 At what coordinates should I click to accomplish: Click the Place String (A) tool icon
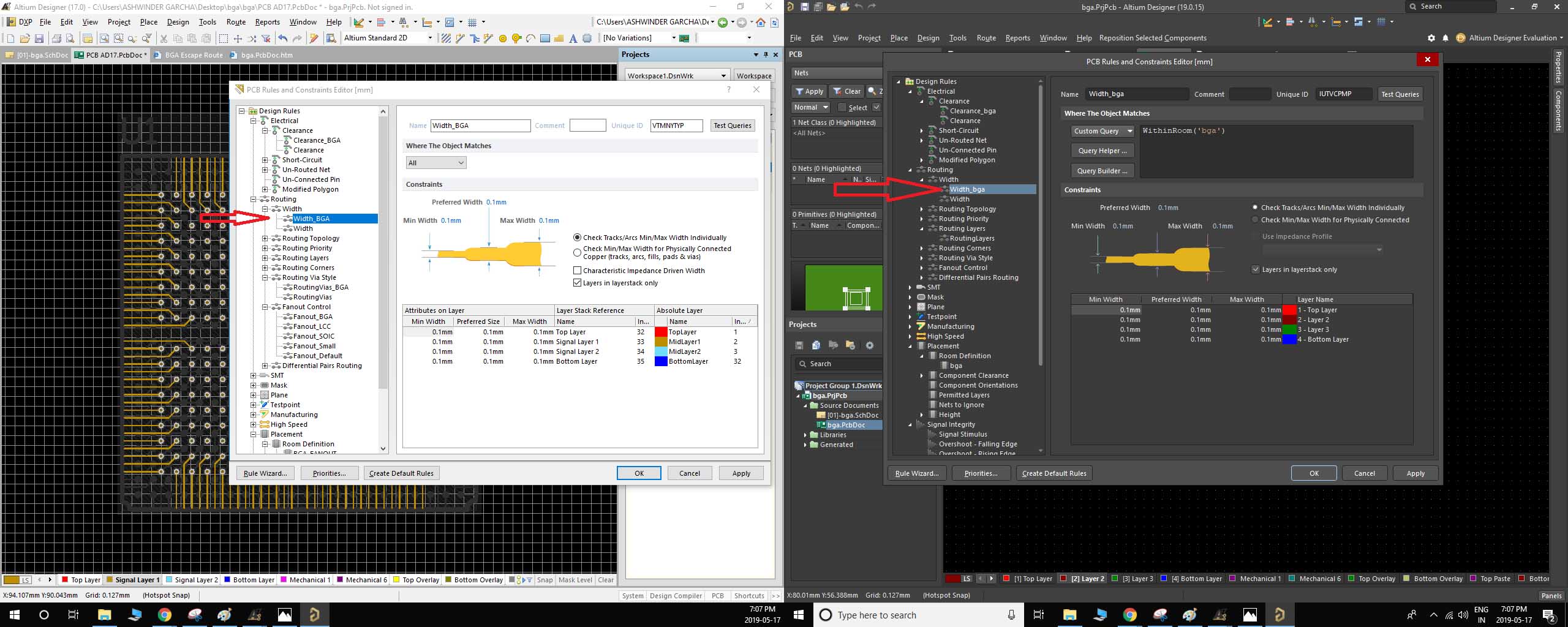pyautogui.click(x=573, y=39)
